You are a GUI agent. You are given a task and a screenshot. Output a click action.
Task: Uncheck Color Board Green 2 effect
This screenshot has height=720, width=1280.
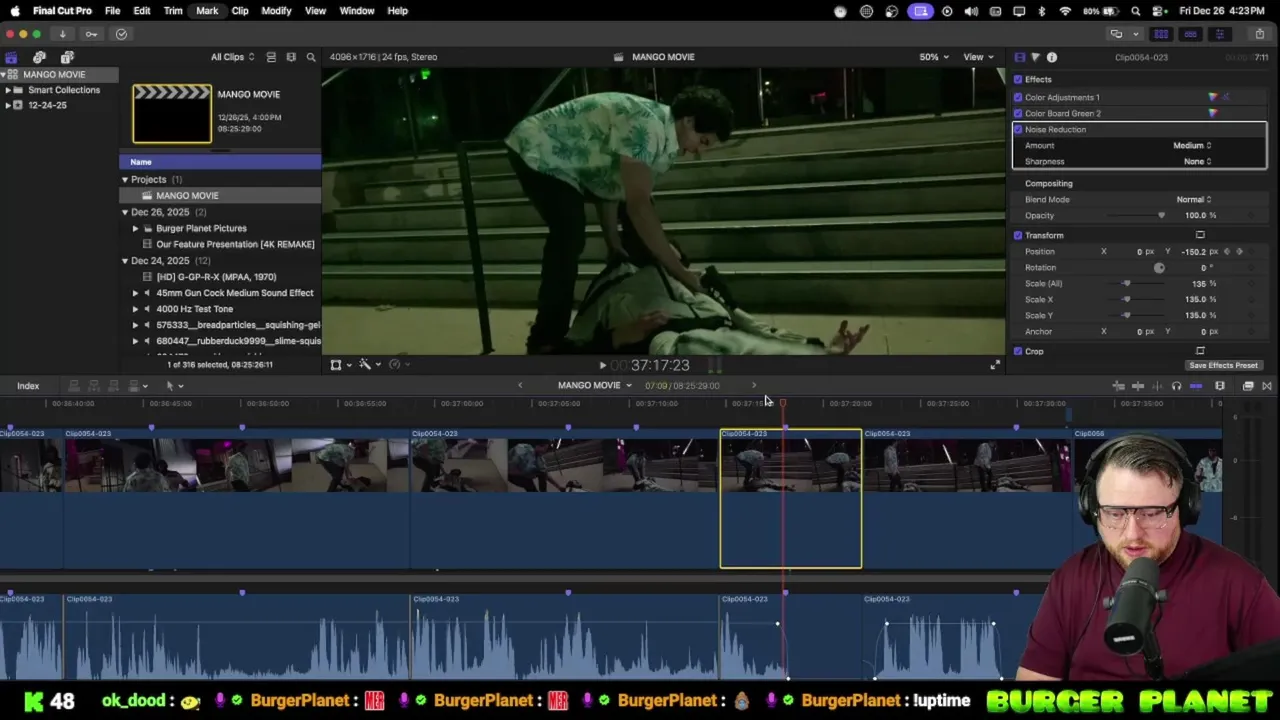[1018, 113]
